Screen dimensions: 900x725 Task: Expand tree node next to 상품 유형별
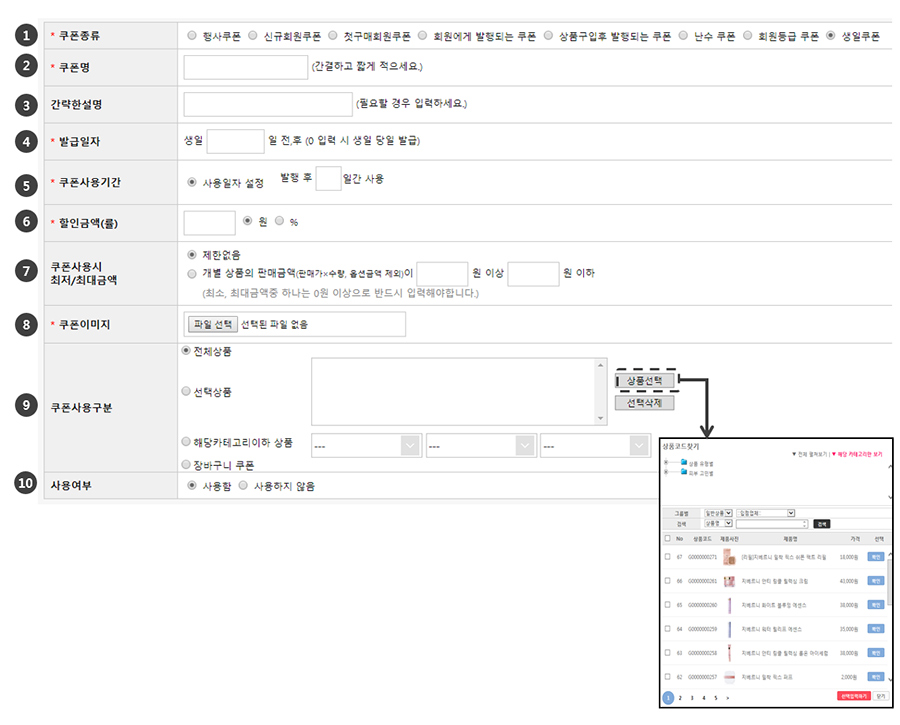(x=667, y=463)
